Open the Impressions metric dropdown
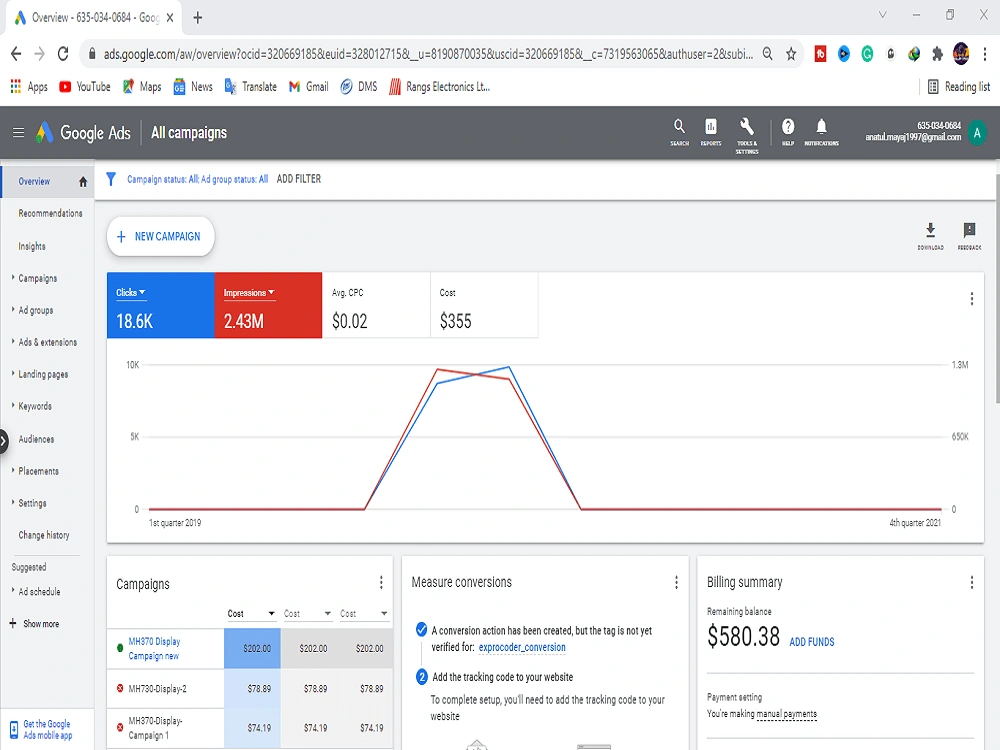 [x=249, y=293]
